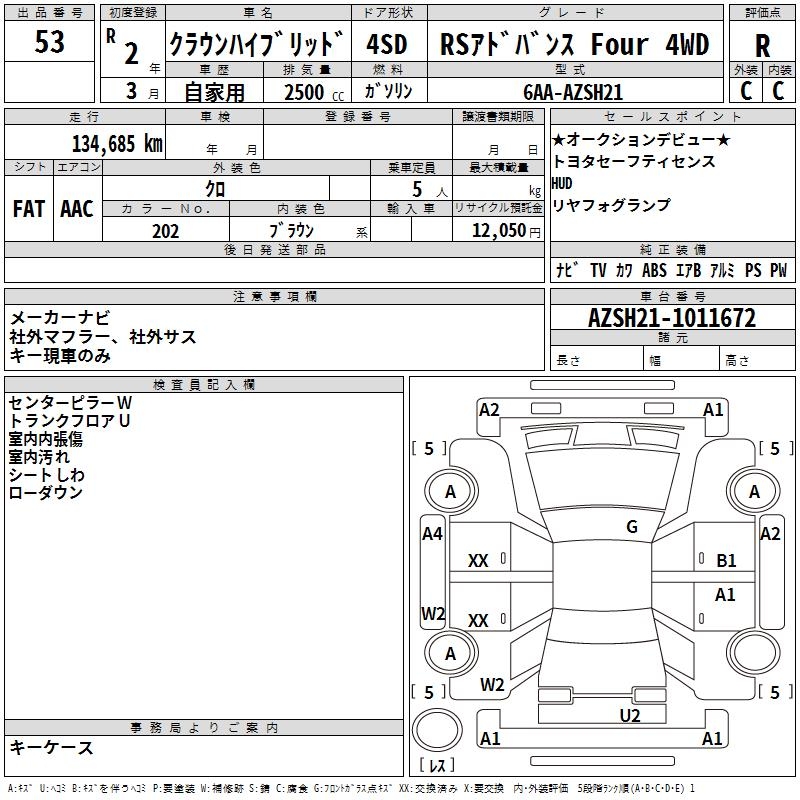Click the A4 mark on the diagram
Image resolution: width=800 pixels, height=800 pixels.
[x=432, y=534]
